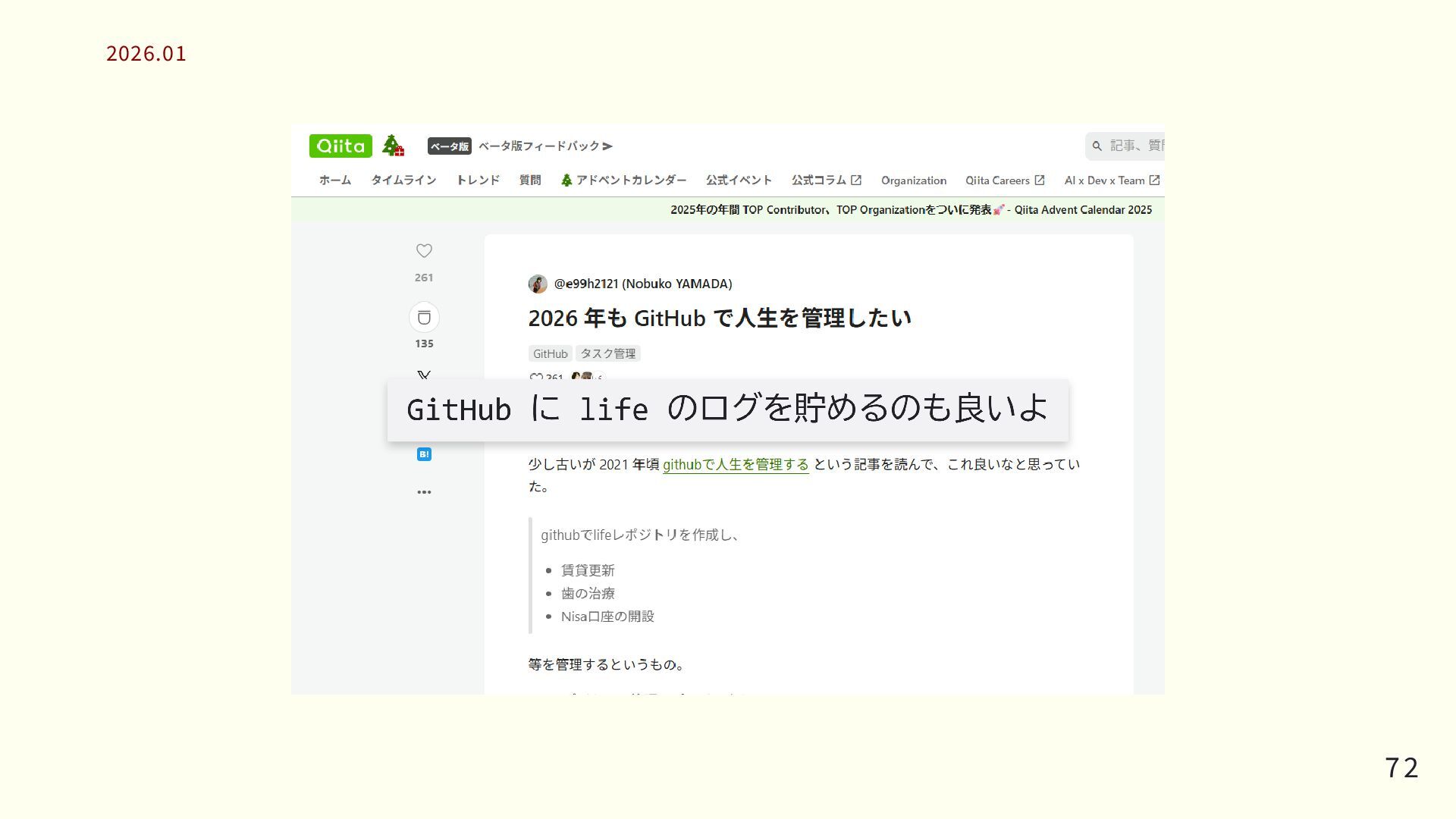The image size is (1456, 819).
Task: Click the stock bookmark icon
Action: (x=424, y=317)
